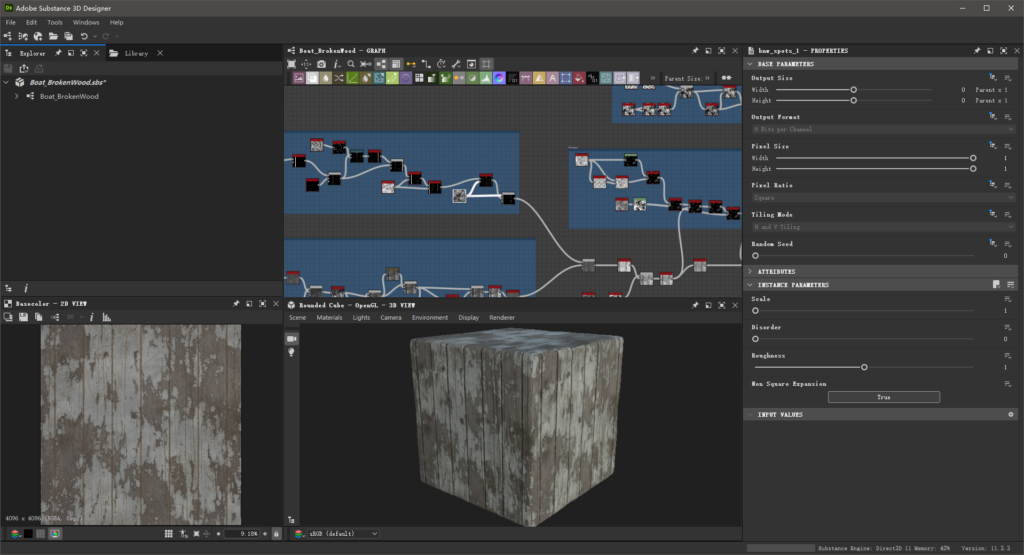Click the light bulb icon in 3D view sidebar
Image resolution: width=1024 pixels, height=555 pixels.
click(x=291, y=352)
